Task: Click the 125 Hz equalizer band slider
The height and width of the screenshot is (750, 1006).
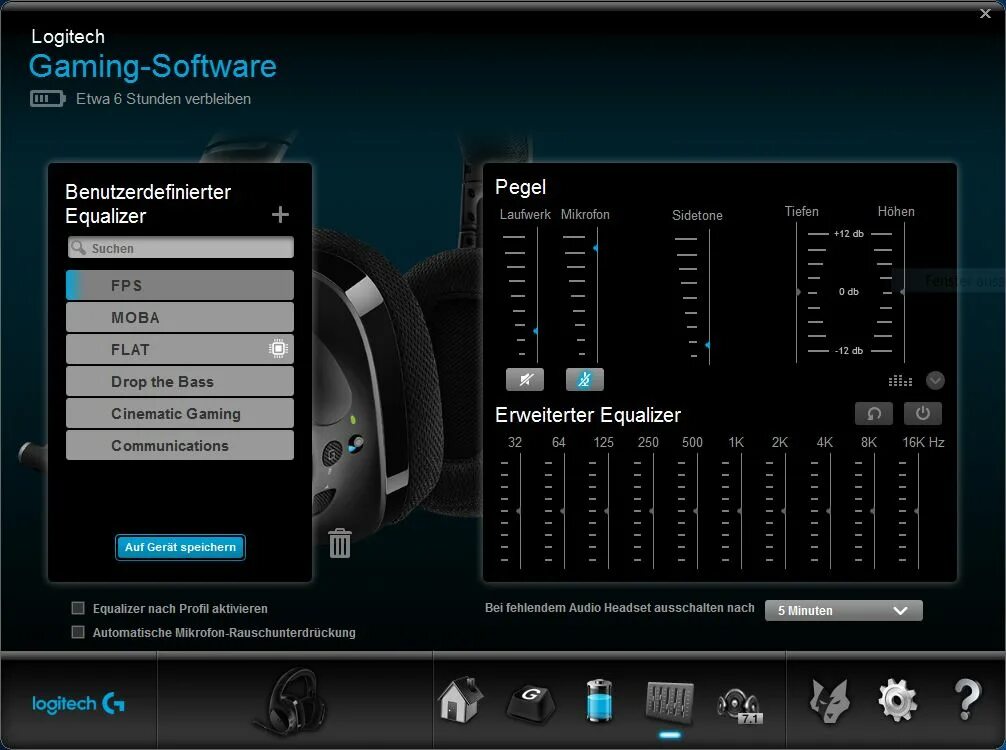Action: tap(608, 511)
